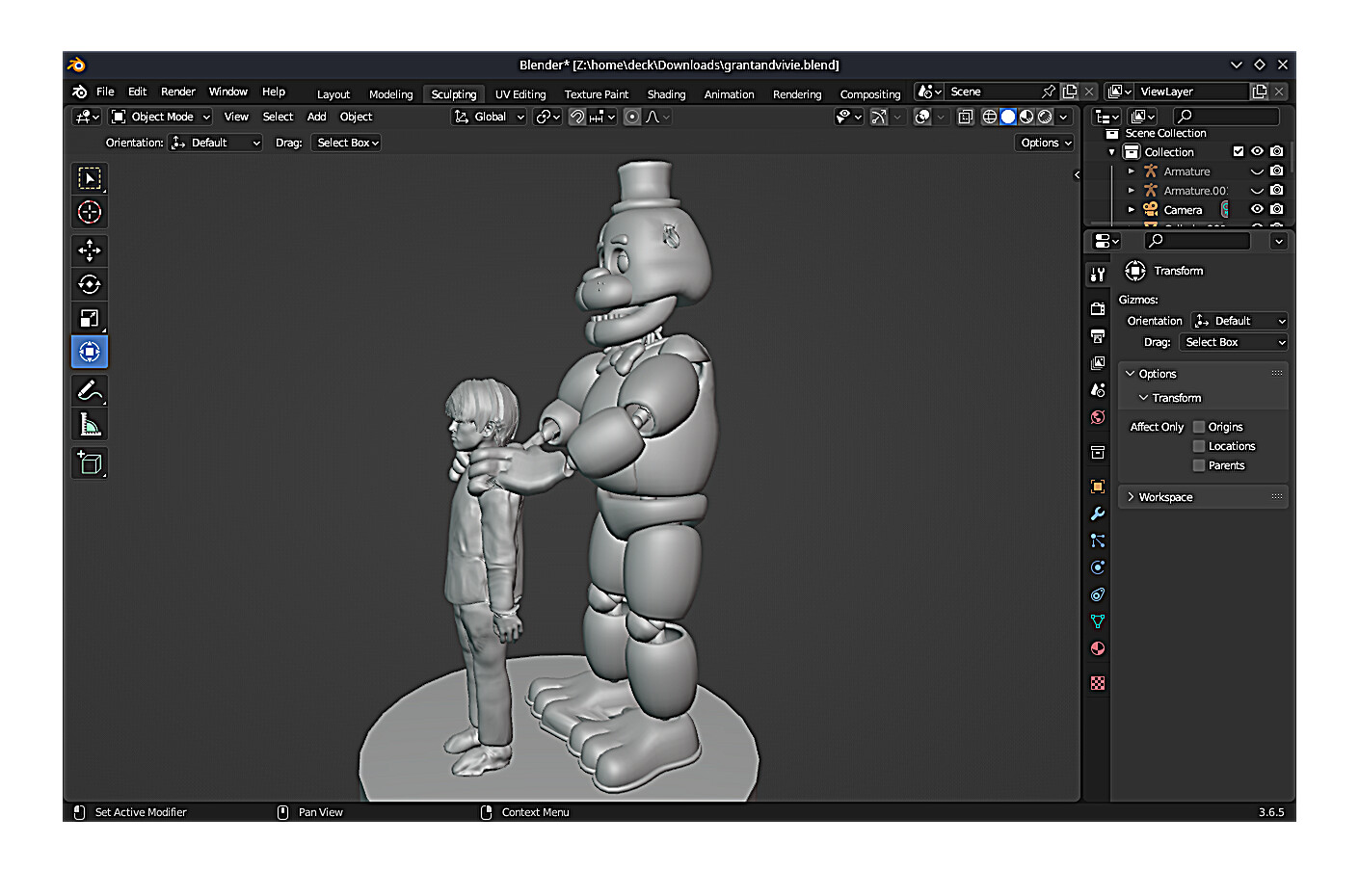Open the File menu
The width and height of the screenshot is (1359, 896).
coord(105,92)
